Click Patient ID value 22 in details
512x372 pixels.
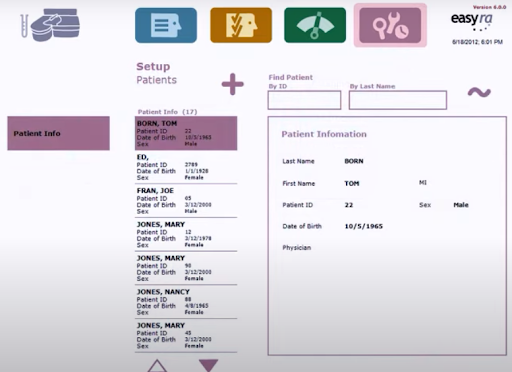coord(349,205)
